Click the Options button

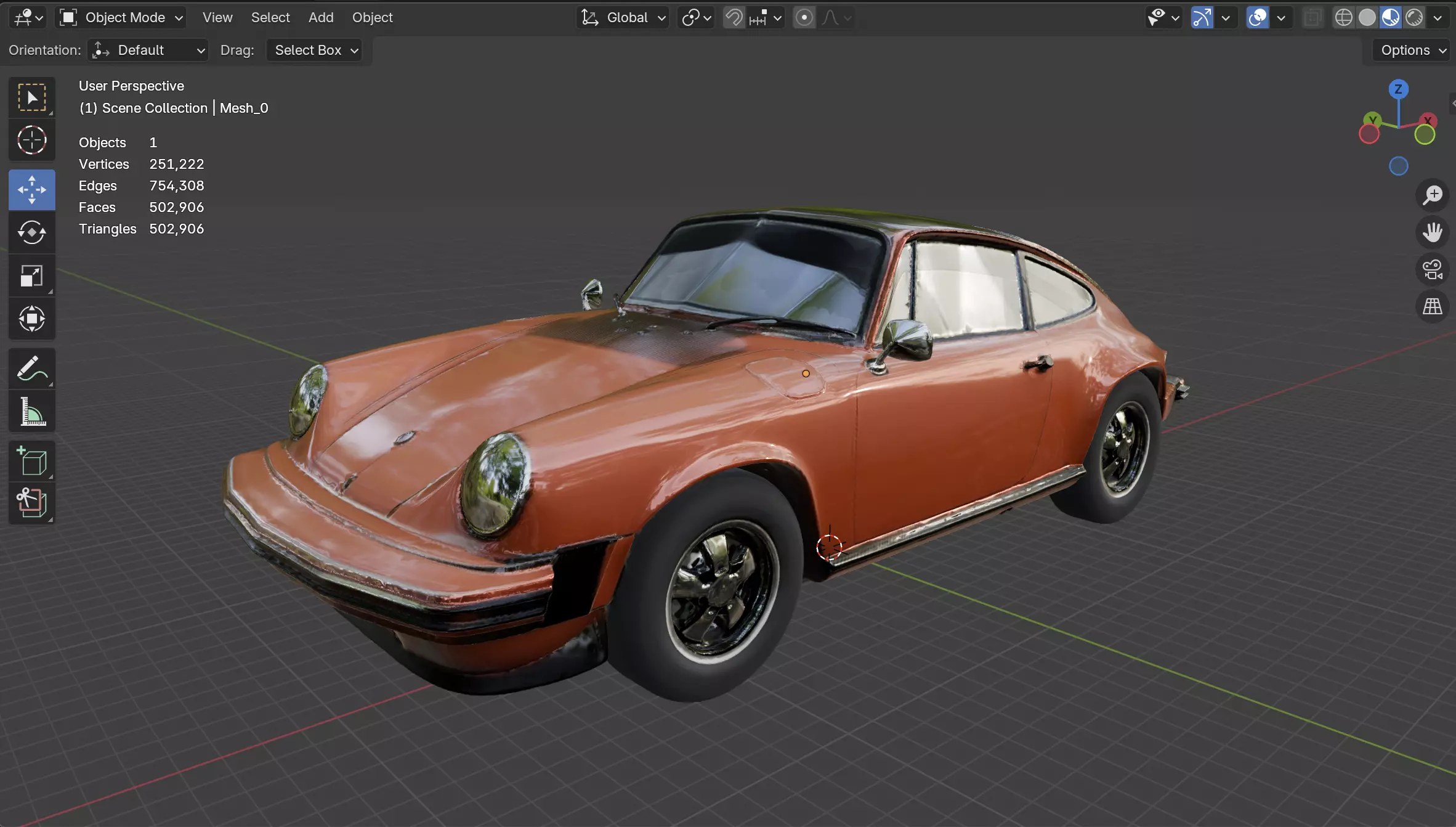tap(1411, 51)
